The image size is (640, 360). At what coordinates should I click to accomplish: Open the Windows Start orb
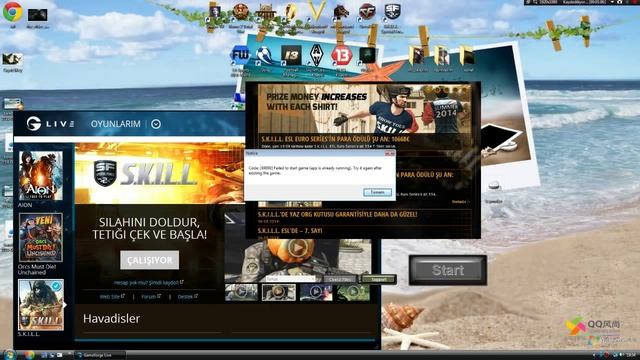(8, 355)
